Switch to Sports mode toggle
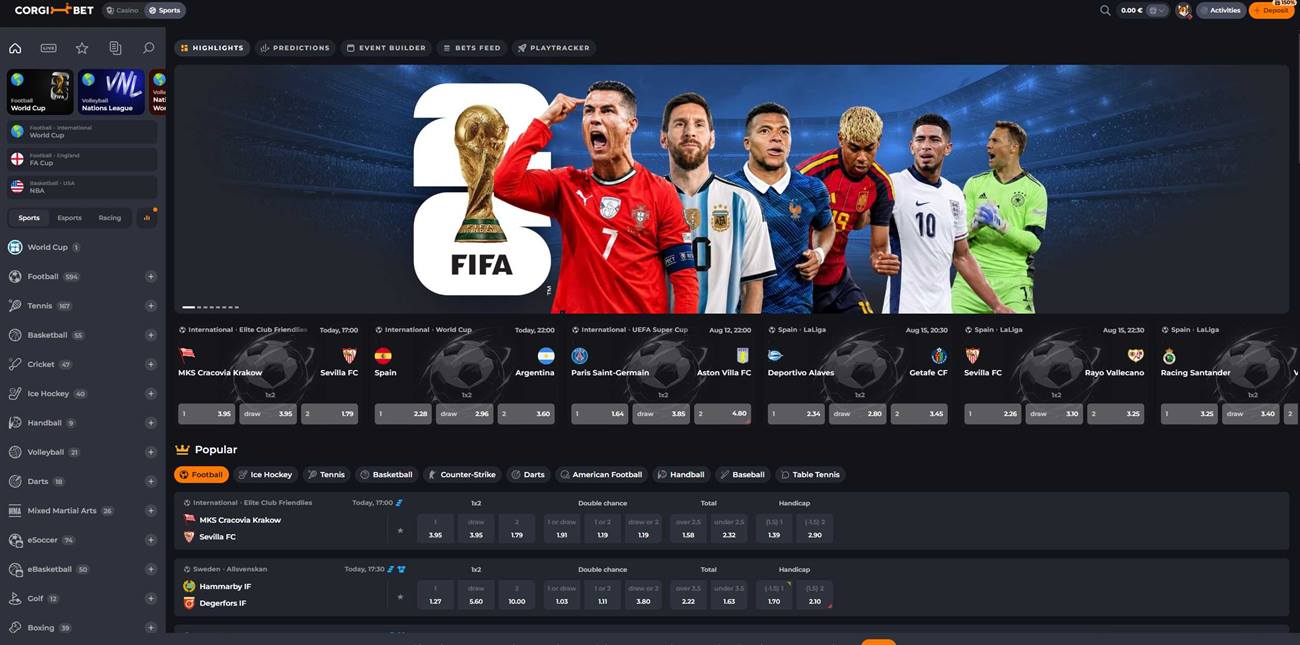1300x645 pixels. pos(164,10)
